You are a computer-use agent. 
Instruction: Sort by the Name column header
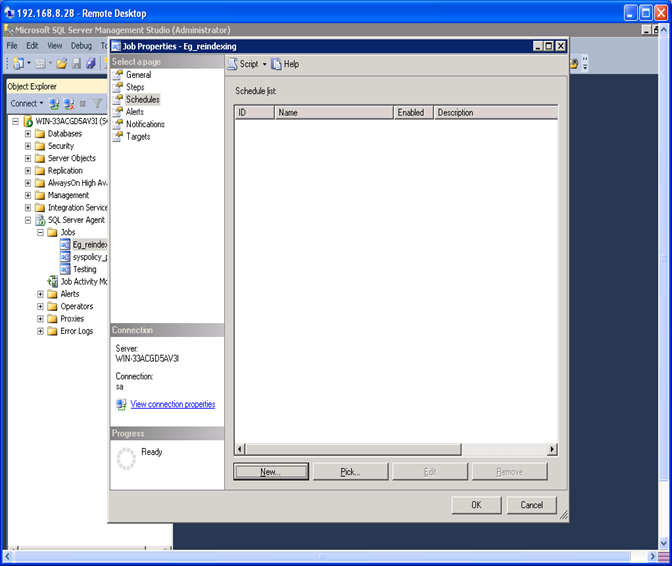(334, 113)
